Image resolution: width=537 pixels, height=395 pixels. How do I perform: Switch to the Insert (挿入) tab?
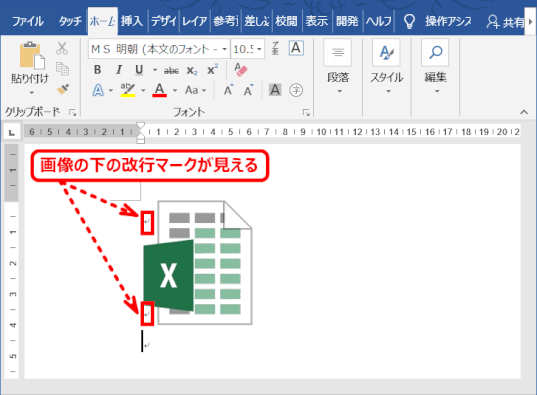(x=132, y=21)
